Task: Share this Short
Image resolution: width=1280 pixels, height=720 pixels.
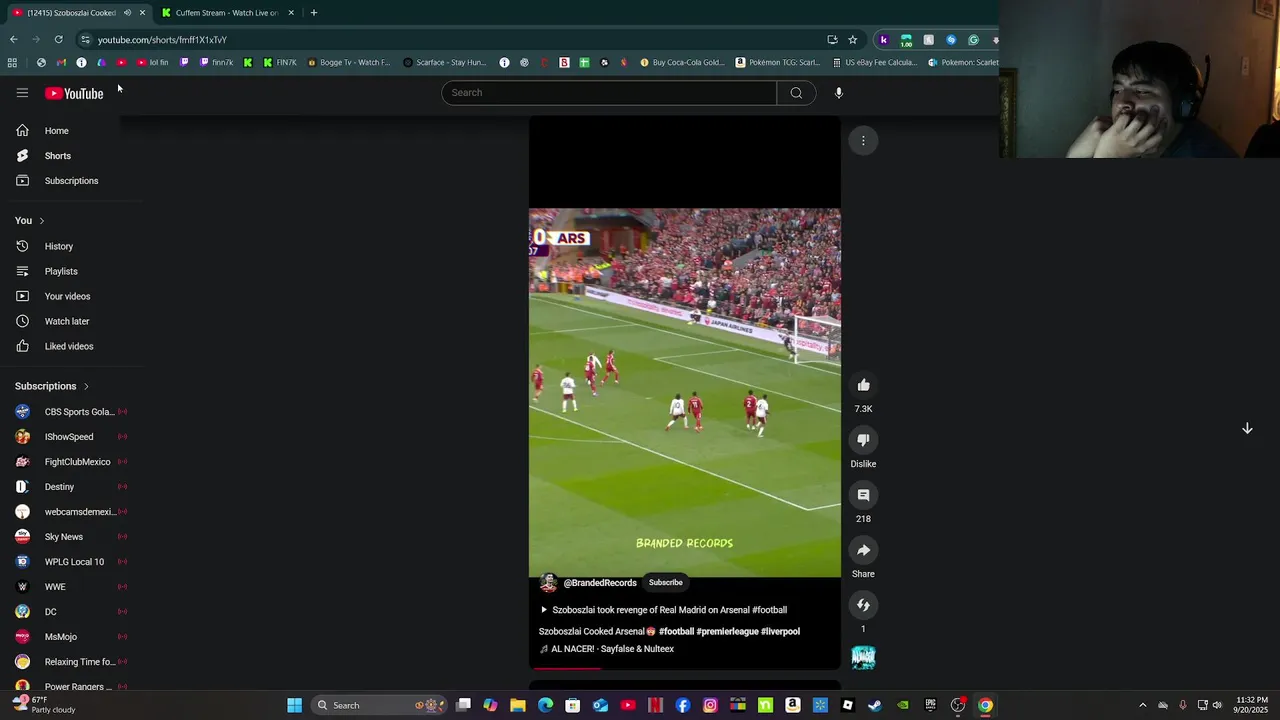Action: point(863,550)
